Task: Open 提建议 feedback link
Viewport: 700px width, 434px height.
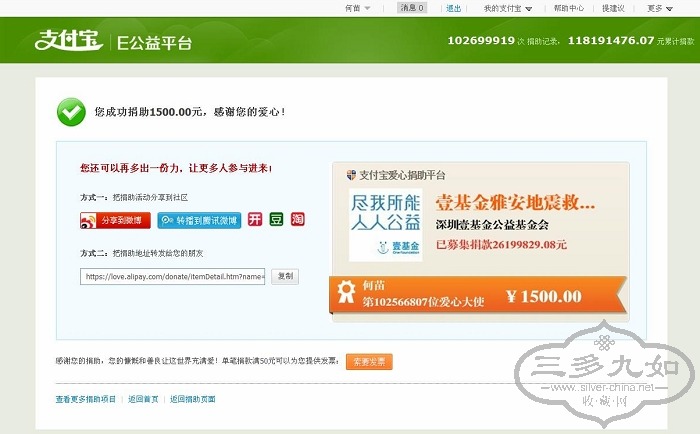Action: [x=613, y=8]
